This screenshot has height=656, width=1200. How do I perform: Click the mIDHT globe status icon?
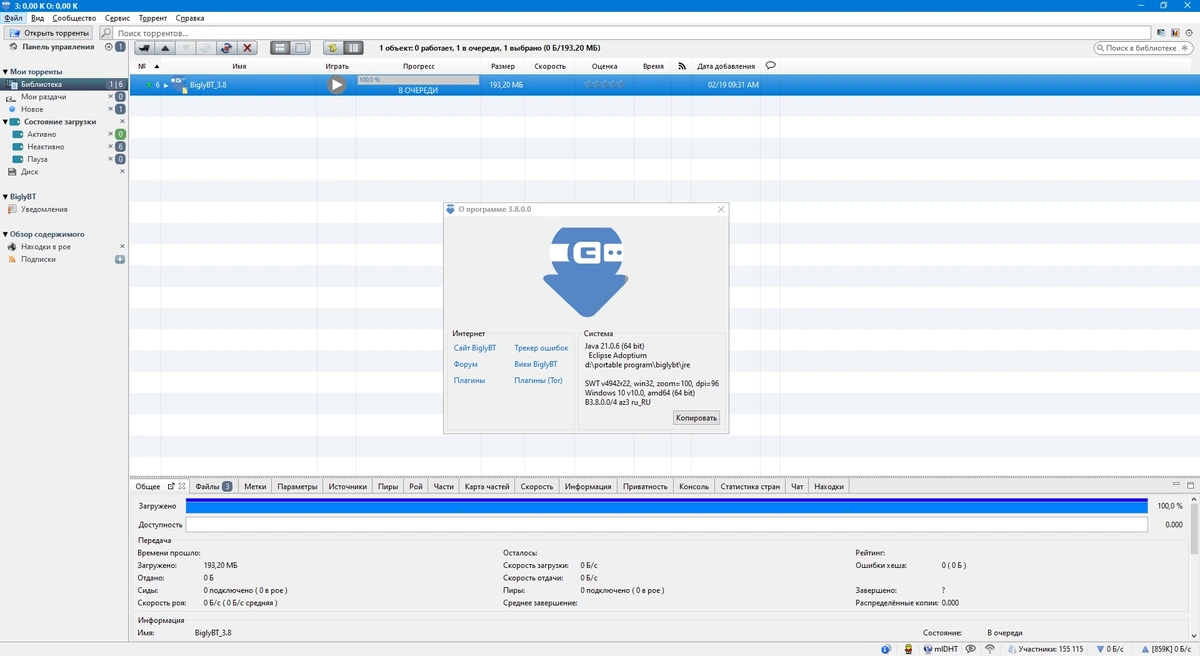click(928, 649)
